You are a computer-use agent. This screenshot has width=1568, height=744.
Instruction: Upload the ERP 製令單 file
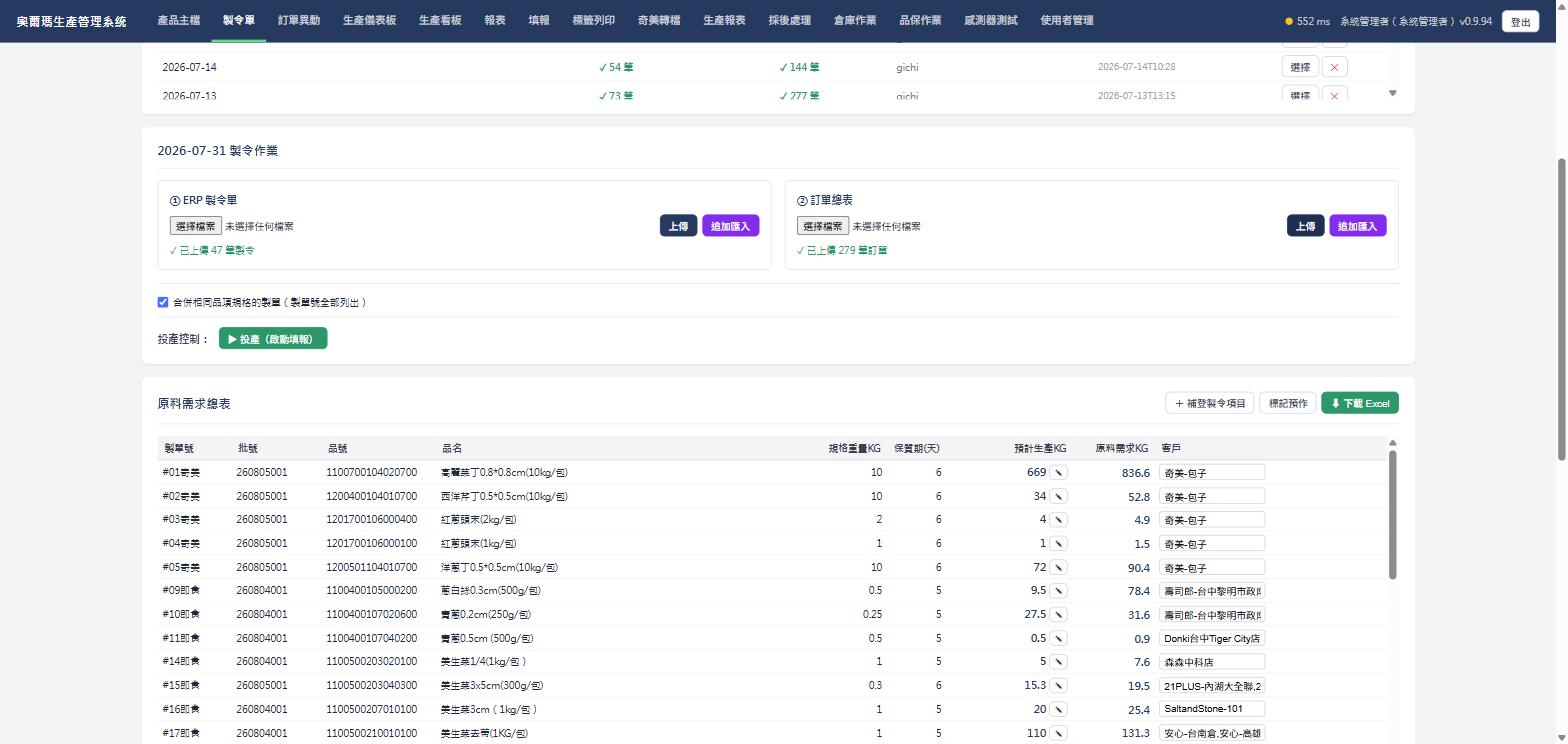click(678, 226)
